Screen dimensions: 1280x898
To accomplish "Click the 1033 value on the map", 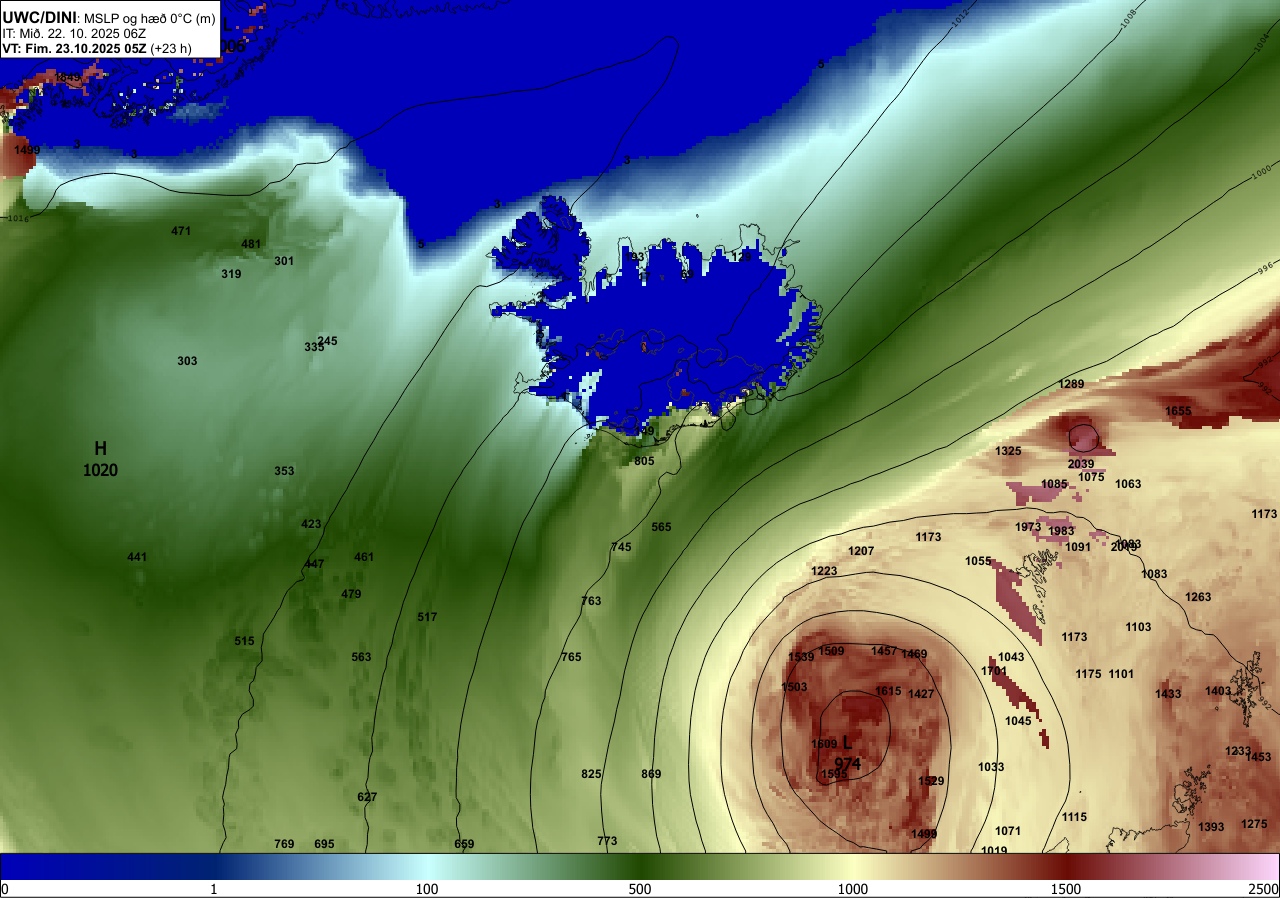I will [991, 767].
